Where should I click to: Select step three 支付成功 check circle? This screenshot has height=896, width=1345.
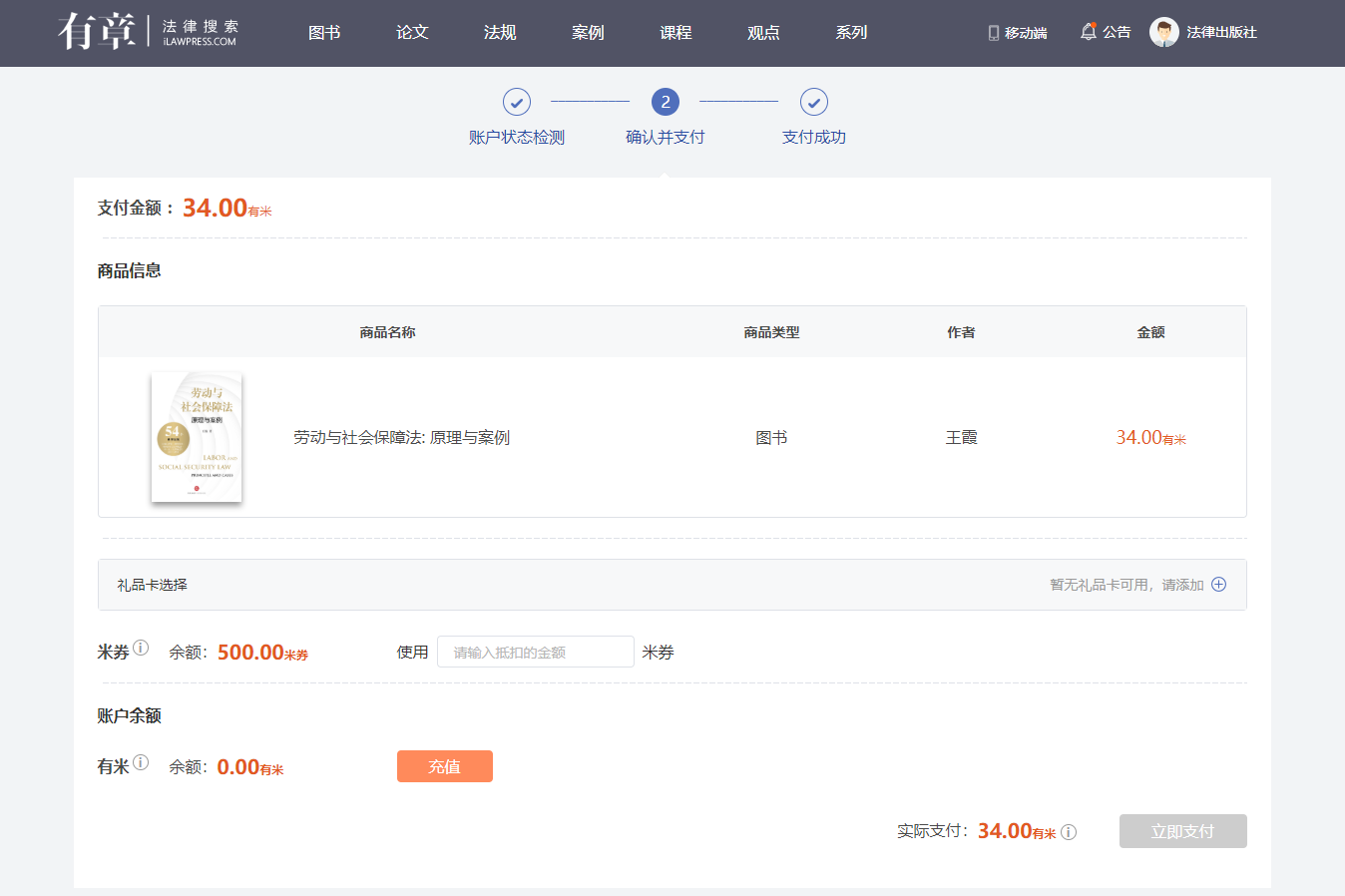point(814,102)
